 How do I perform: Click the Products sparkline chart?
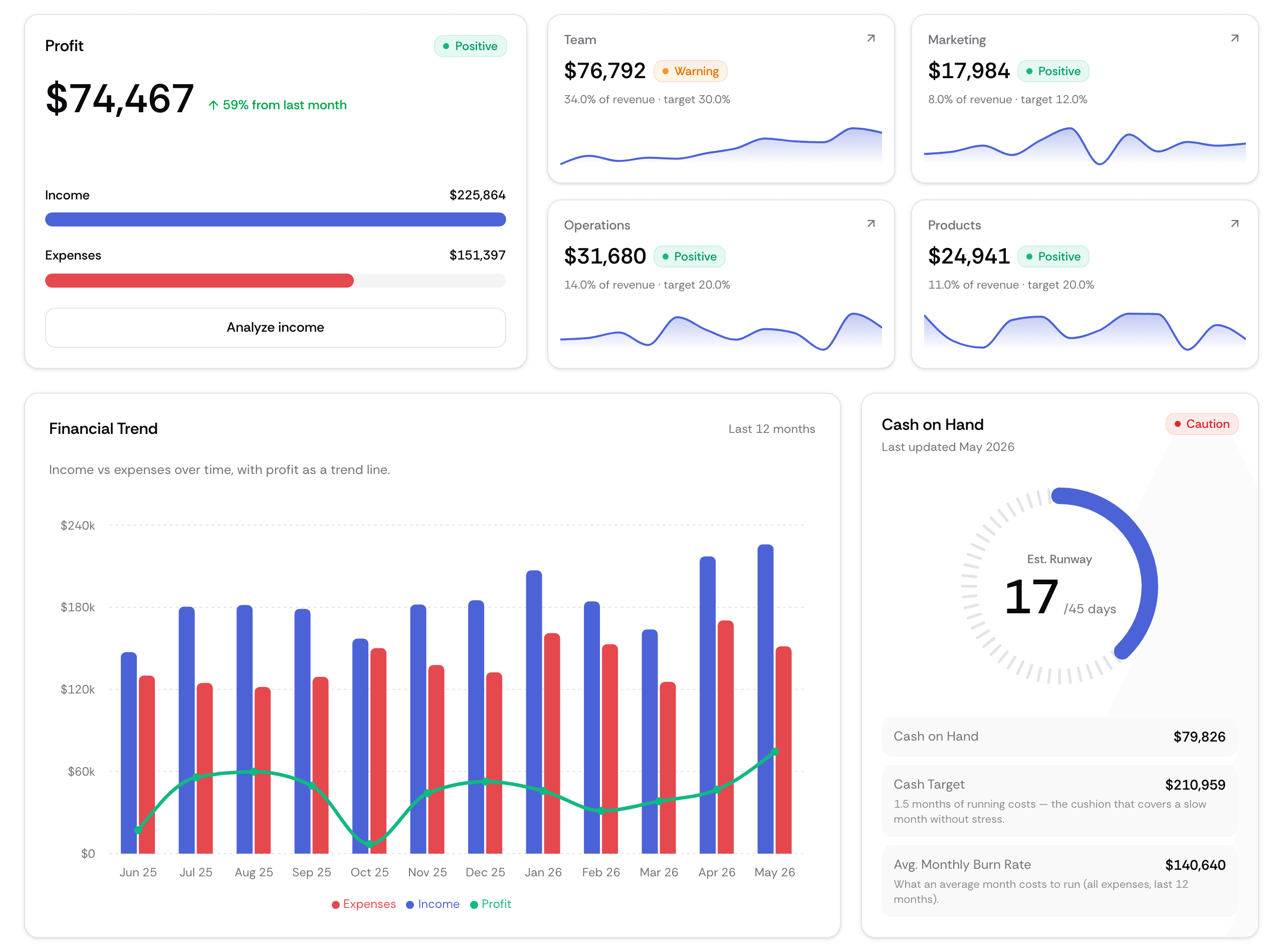(x=1085, y=331)
